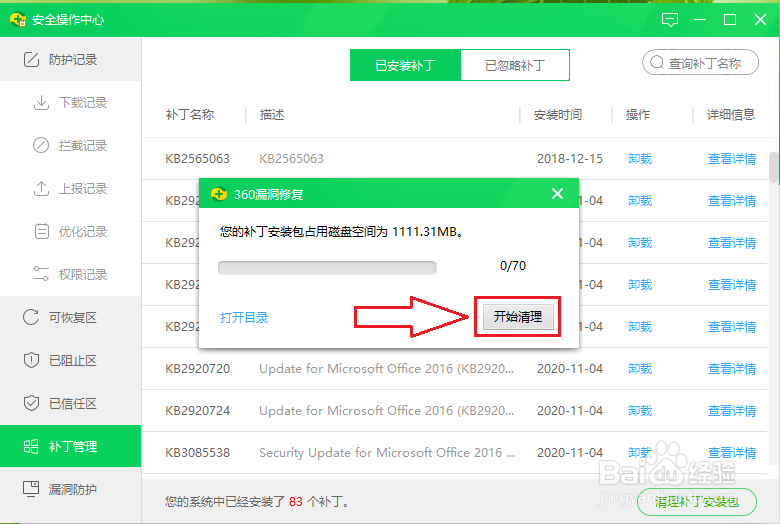Click 开始清理 button in dialog

pyautogui.click(x=518, y=316)
